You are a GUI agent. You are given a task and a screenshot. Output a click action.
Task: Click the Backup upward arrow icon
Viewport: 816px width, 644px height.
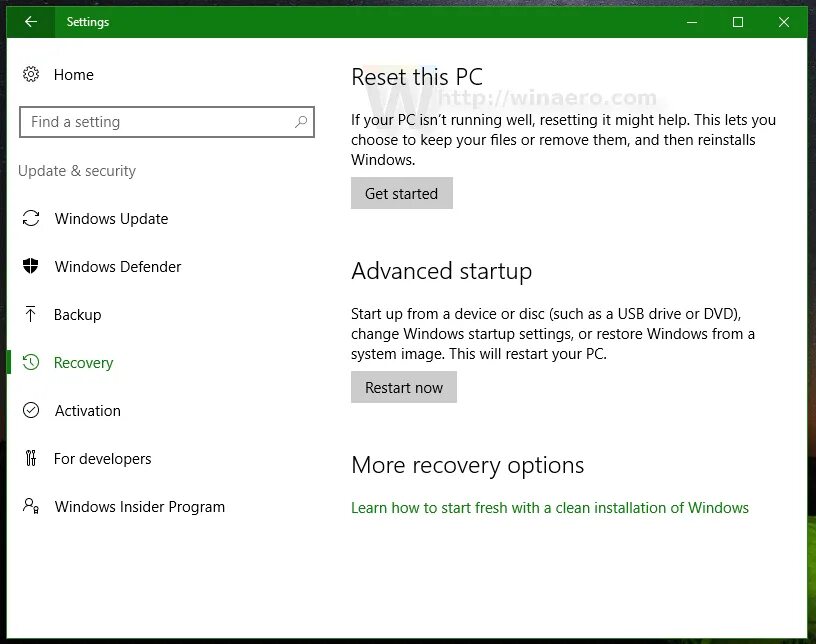click(31, 314)
